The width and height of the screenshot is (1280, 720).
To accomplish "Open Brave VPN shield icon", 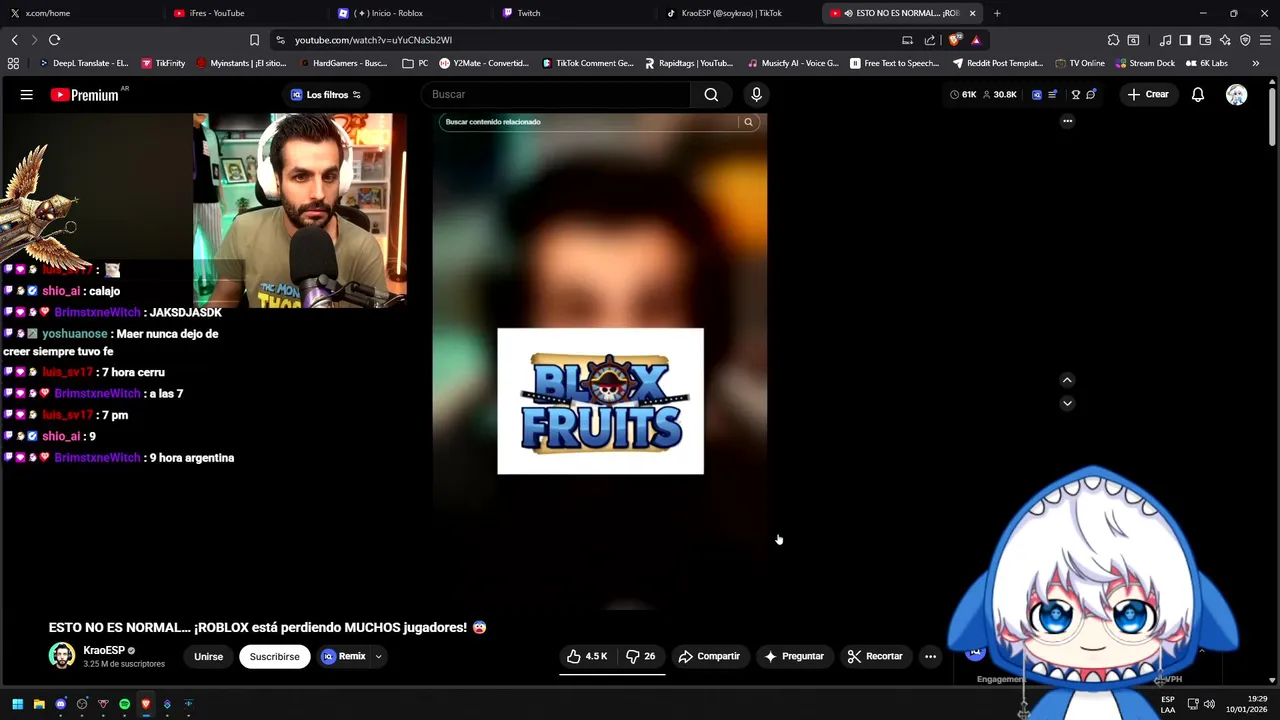I will point(1245,40).
